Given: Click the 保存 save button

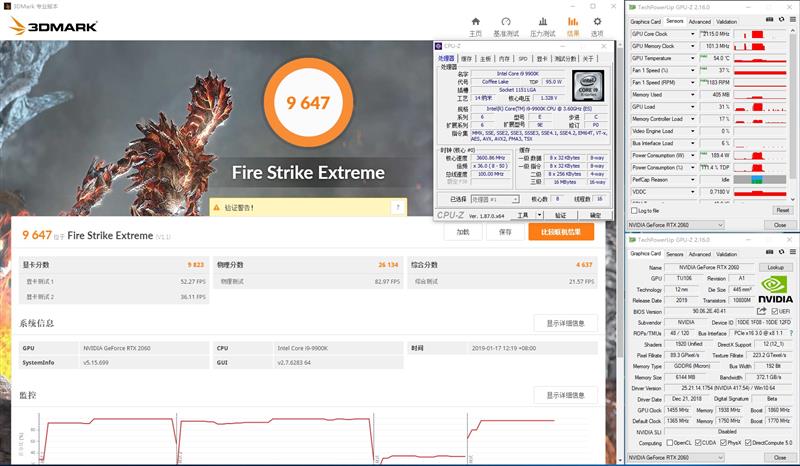Looking at the screenshot, I should point(504,231).
